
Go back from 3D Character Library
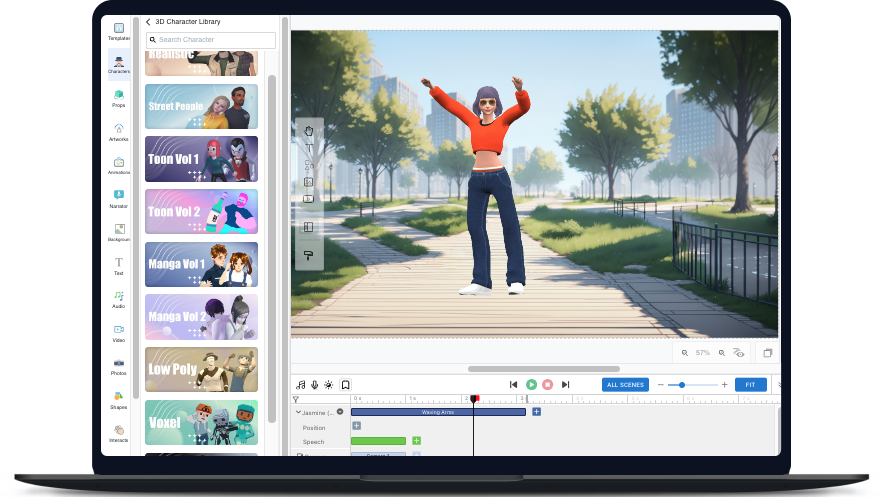pyautogui.click(x=148, y=21)
